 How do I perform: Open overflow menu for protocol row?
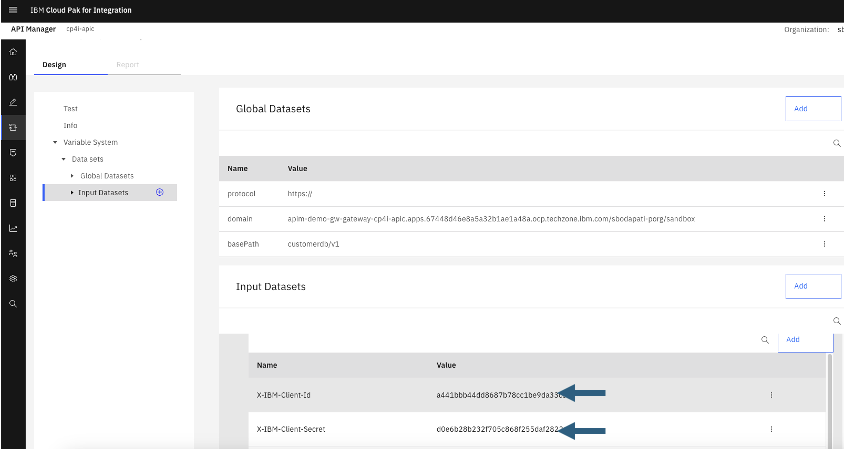824,193
